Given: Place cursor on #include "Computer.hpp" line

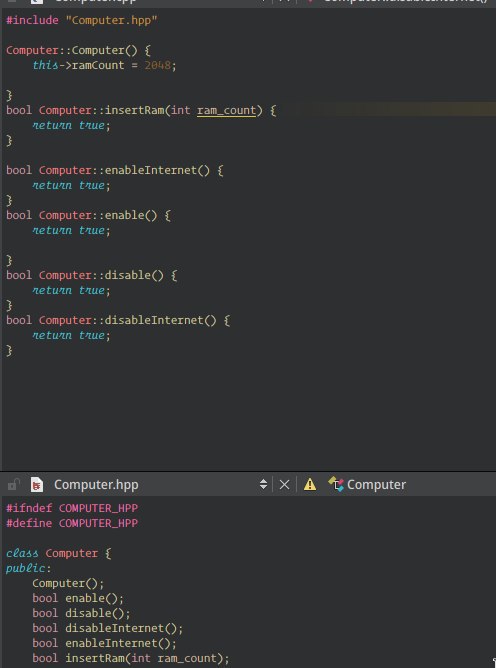Looking at the screenshot, I should coord(82,20).
